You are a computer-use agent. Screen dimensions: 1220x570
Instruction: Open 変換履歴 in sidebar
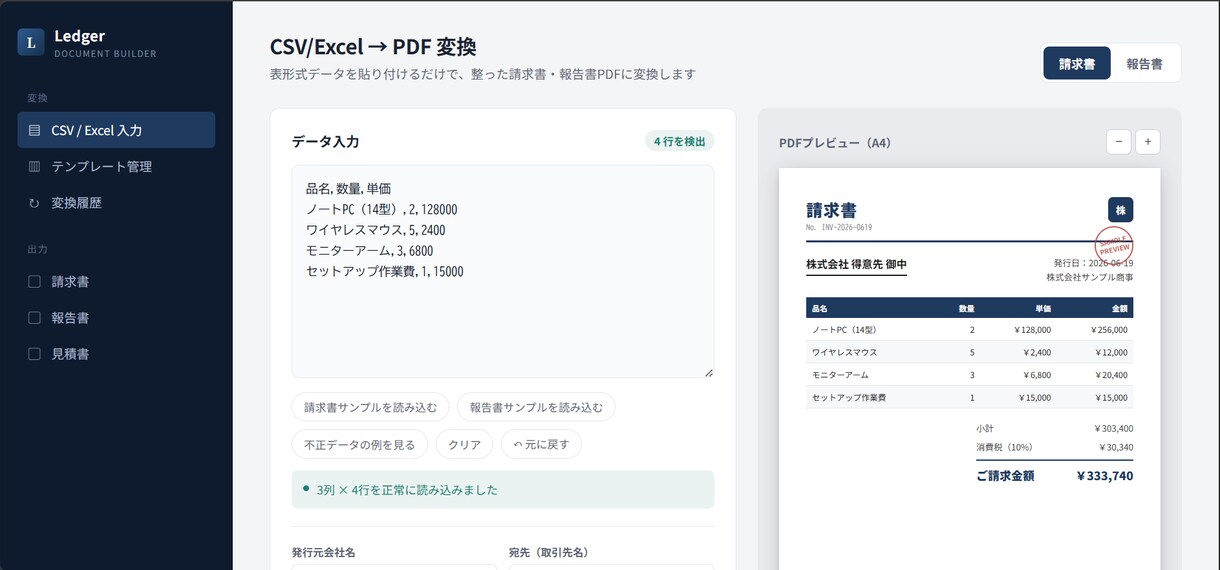coord(116,202)
